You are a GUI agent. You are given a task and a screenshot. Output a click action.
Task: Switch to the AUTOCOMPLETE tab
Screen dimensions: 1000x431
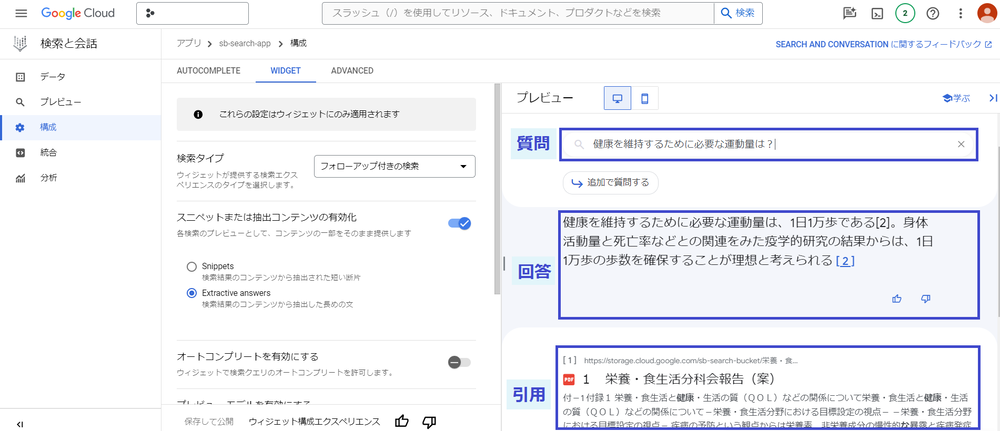pos(208,71)
